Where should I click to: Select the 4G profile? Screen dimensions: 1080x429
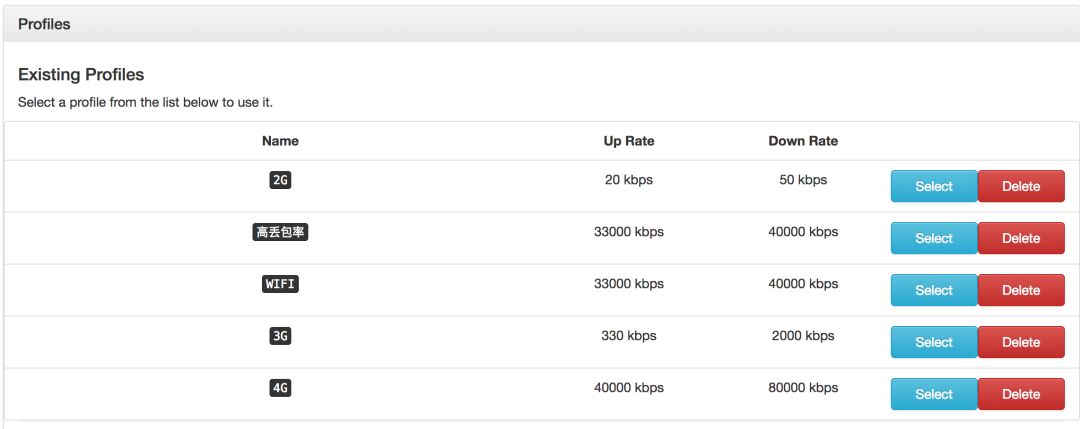pyautogui.click(x=933, y=394)
